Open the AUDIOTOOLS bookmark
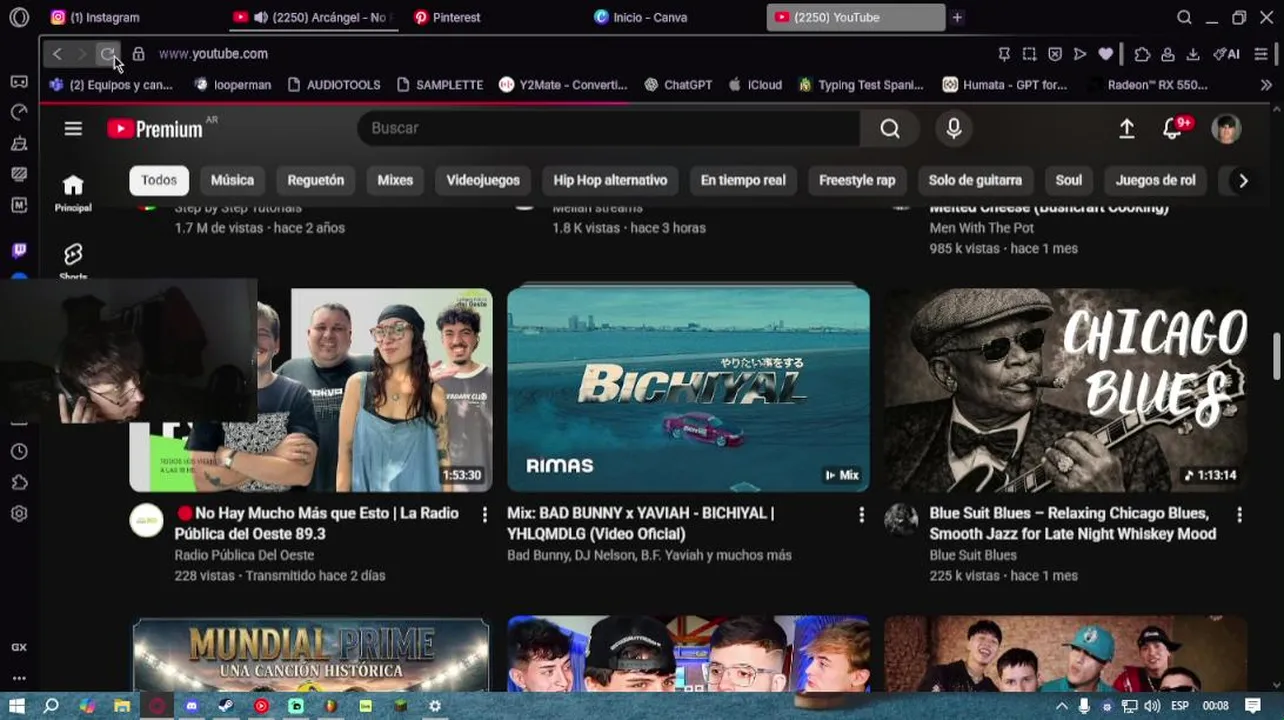This screenshot has width=1284, height=720. click(334, 85)
